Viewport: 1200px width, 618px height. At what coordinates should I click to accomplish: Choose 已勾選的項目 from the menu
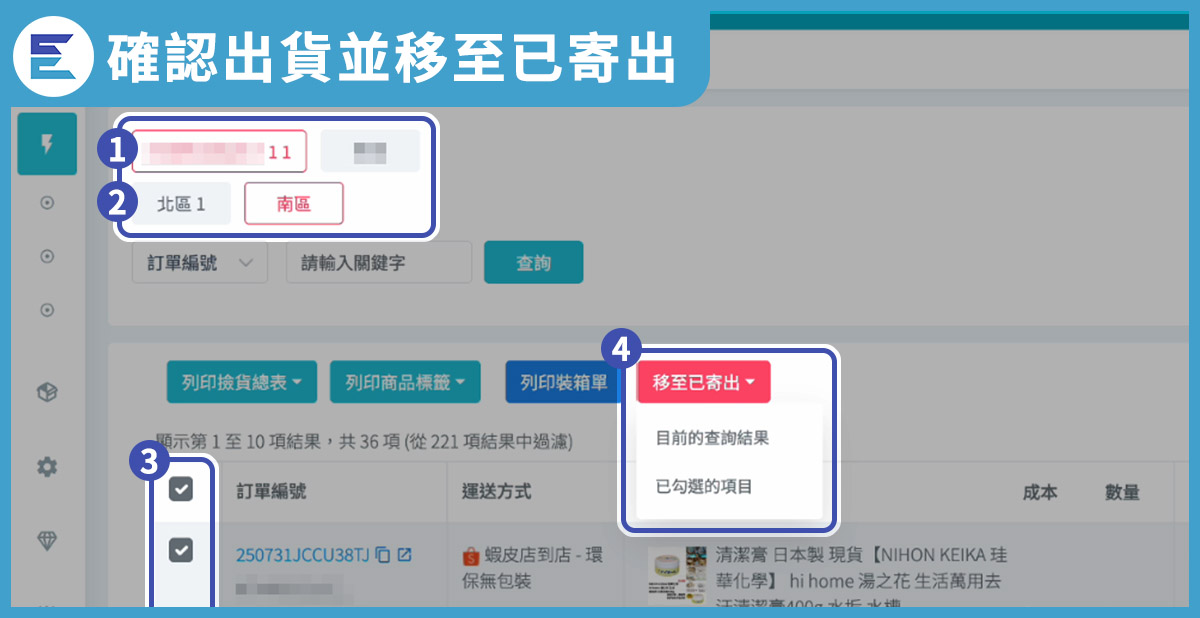704,487
